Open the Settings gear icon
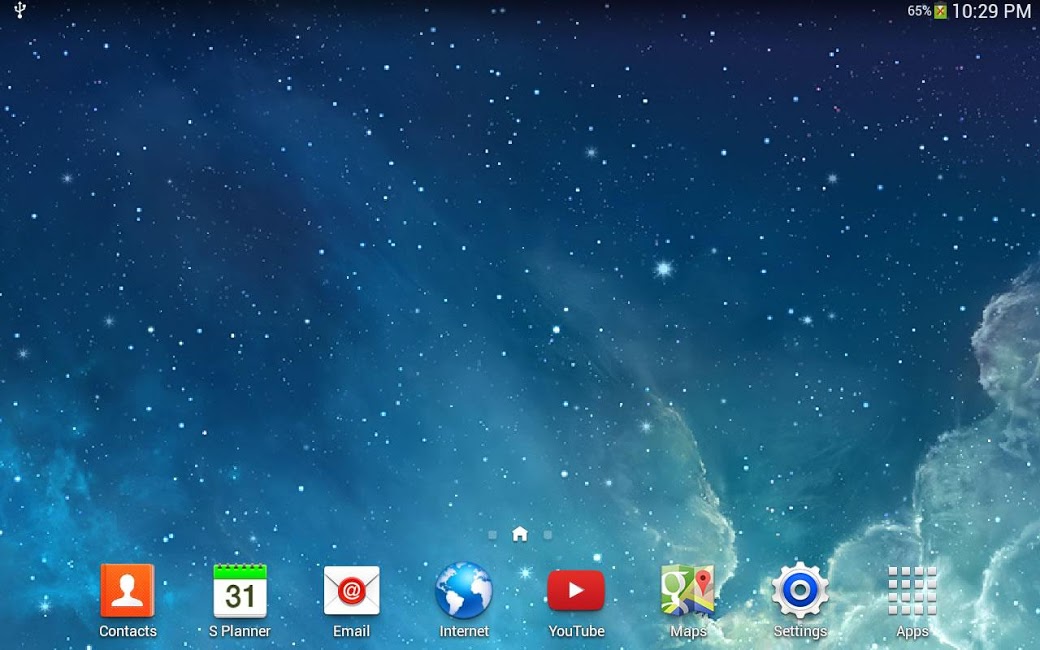1040x650 pixels. (800, 590)
